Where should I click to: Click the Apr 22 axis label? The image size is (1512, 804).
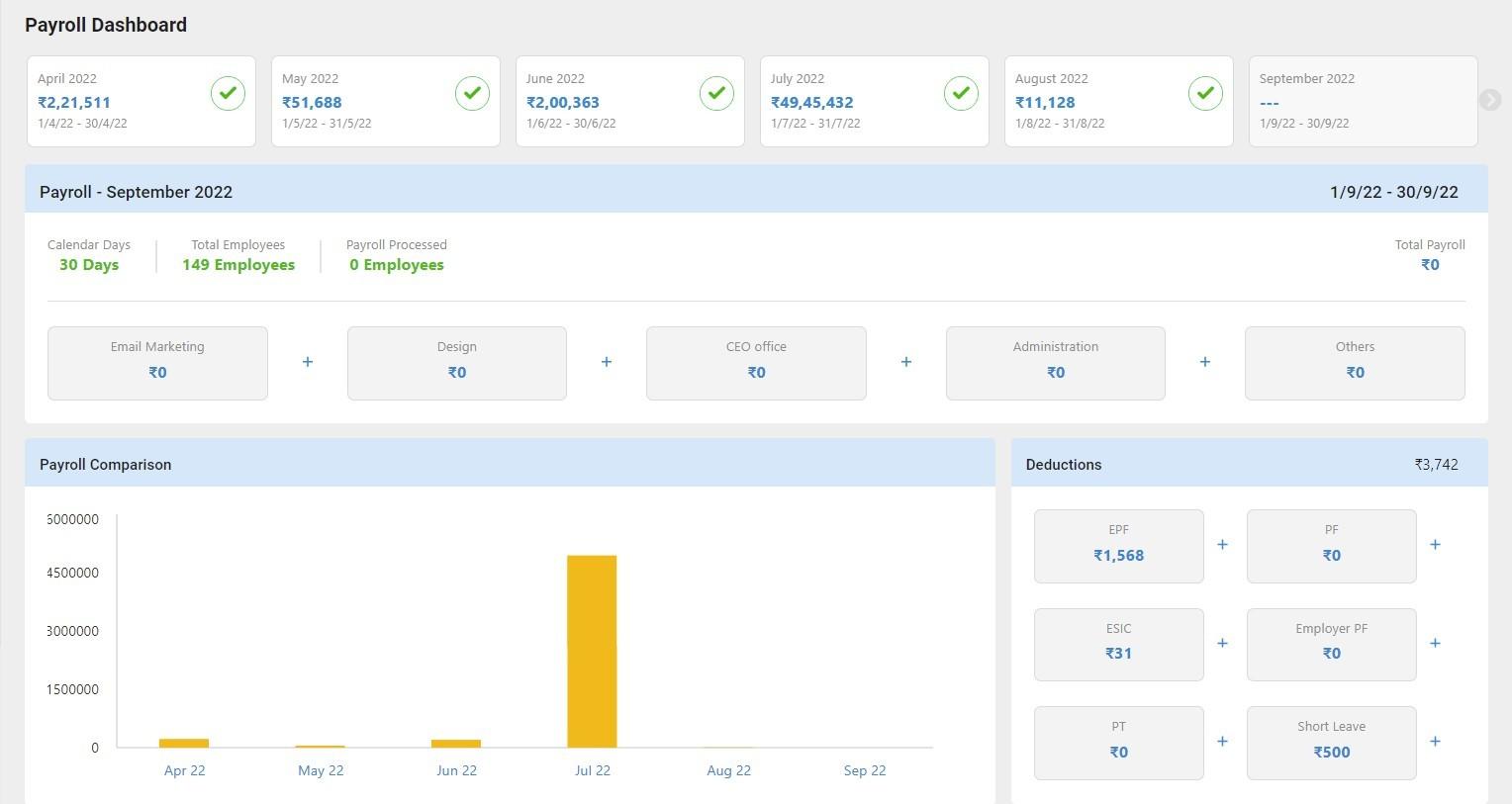(185, 770)
